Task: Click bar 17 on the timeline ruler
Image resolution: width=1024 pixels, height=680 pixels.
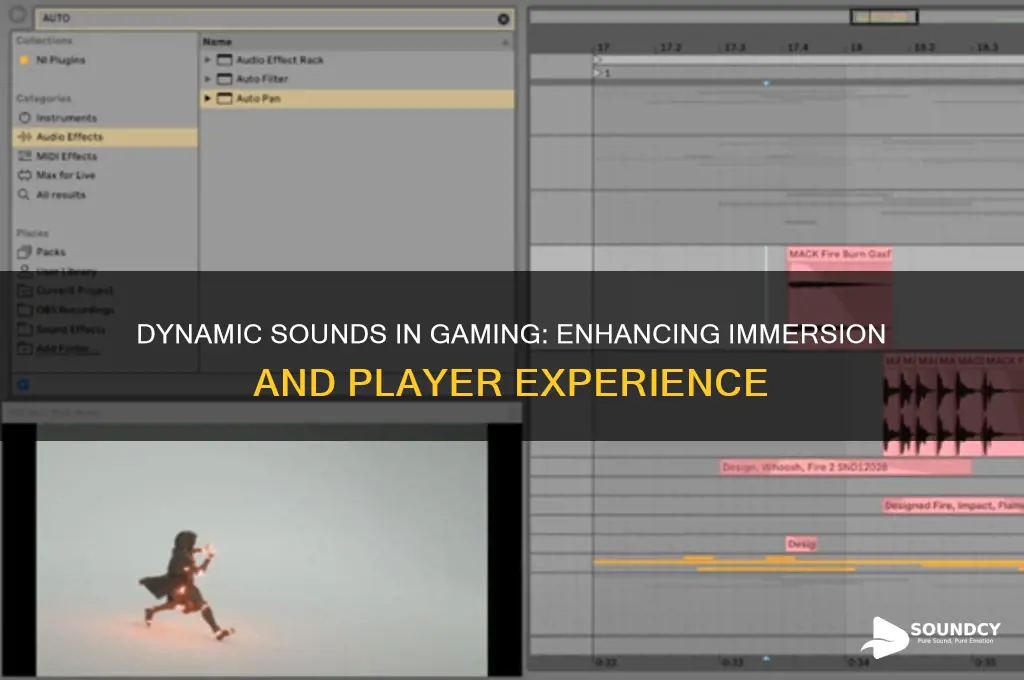Action: (x=603, y=48)
